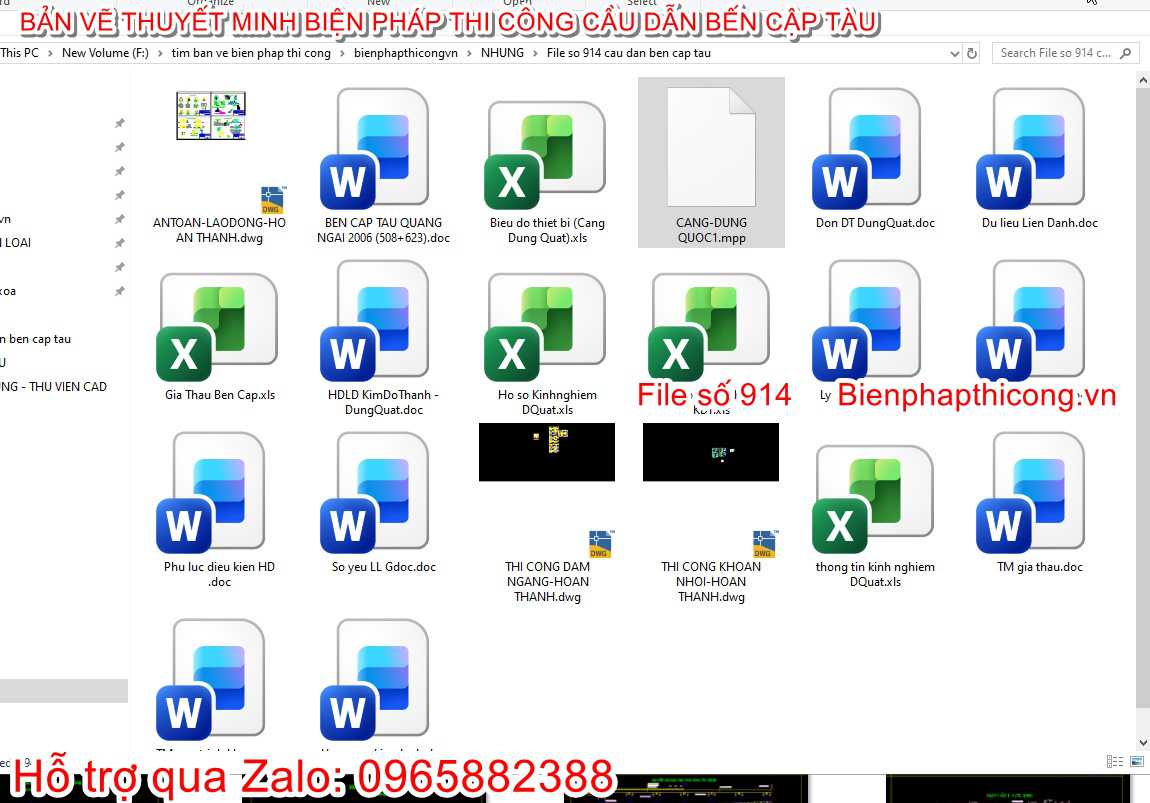This screenshot has height=803, width=1150.
Task: Refresh the current folder view
Action: pos(972,54)
